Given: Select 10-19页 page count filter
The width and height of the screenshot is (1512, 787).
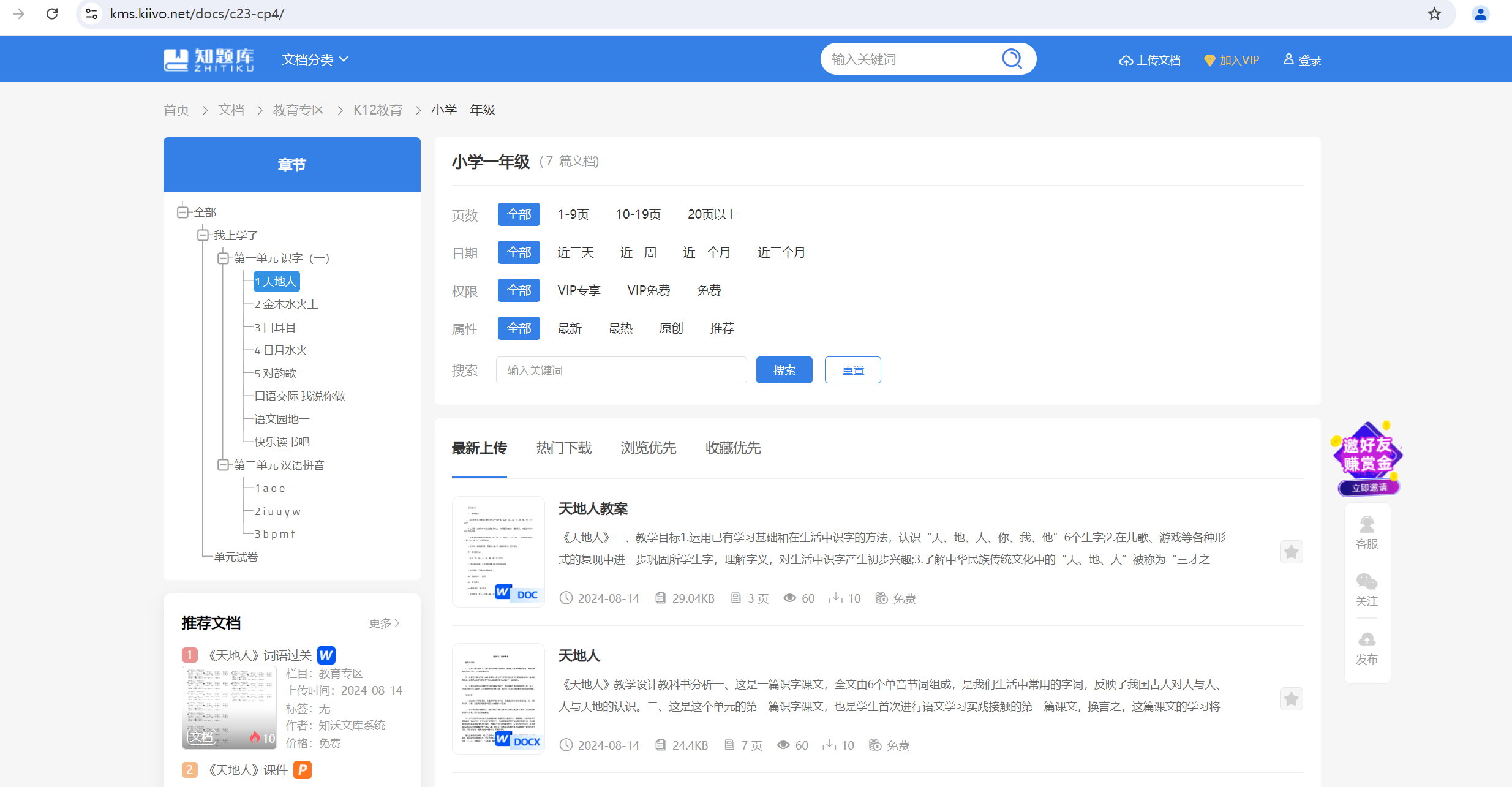Looking at the screenshot, I should [x=638, y=214].
